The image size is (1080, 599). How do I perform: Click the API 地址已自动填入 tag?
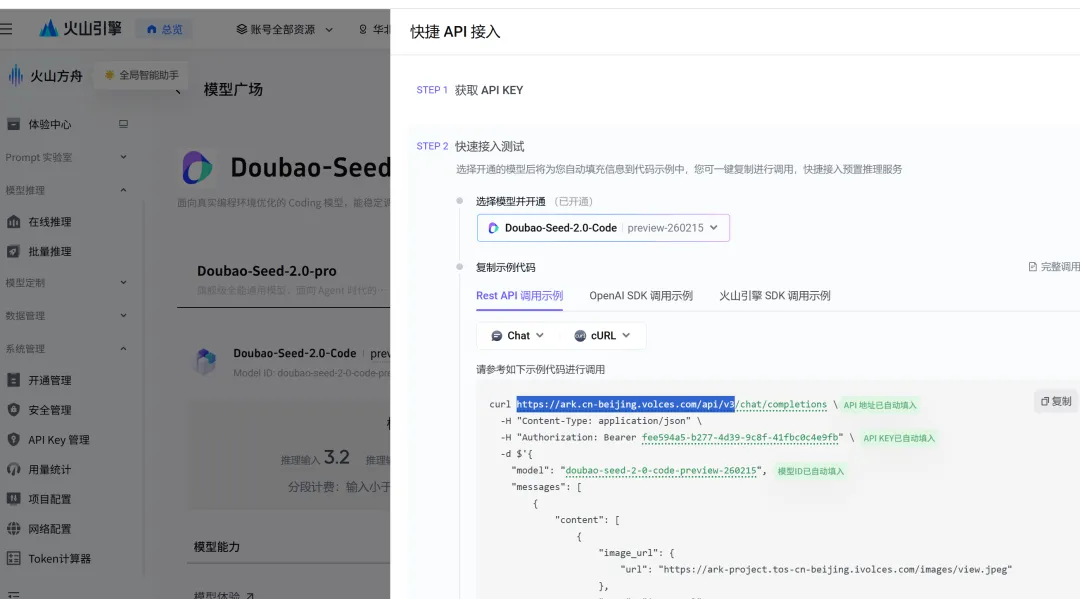click(880, 406)
